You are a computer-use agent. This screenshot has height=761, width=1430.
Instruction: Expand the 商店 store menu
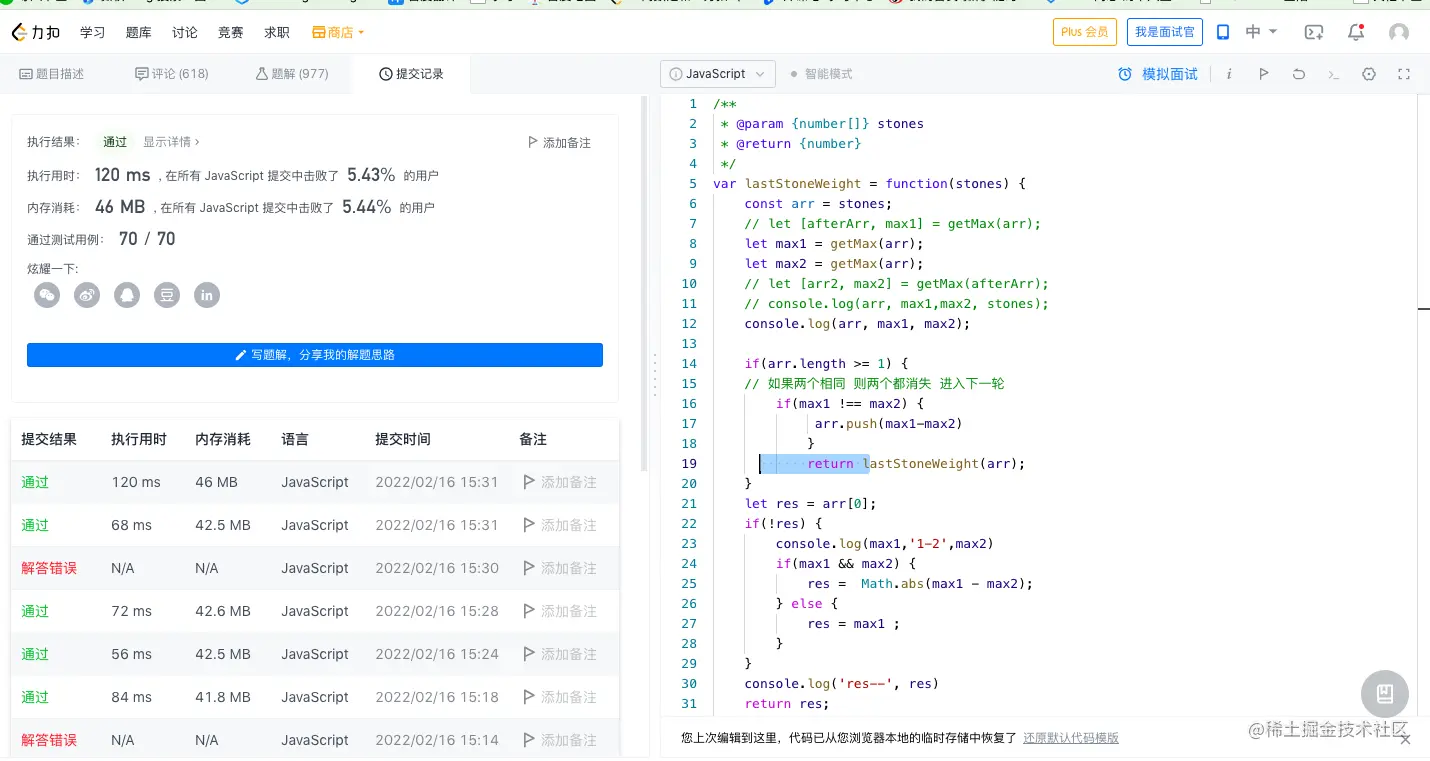[338, 33]
